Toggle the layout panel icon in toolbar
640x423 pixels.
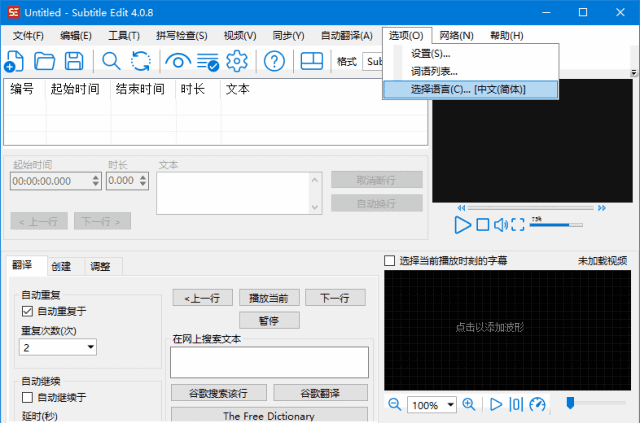tap(312, 61)
